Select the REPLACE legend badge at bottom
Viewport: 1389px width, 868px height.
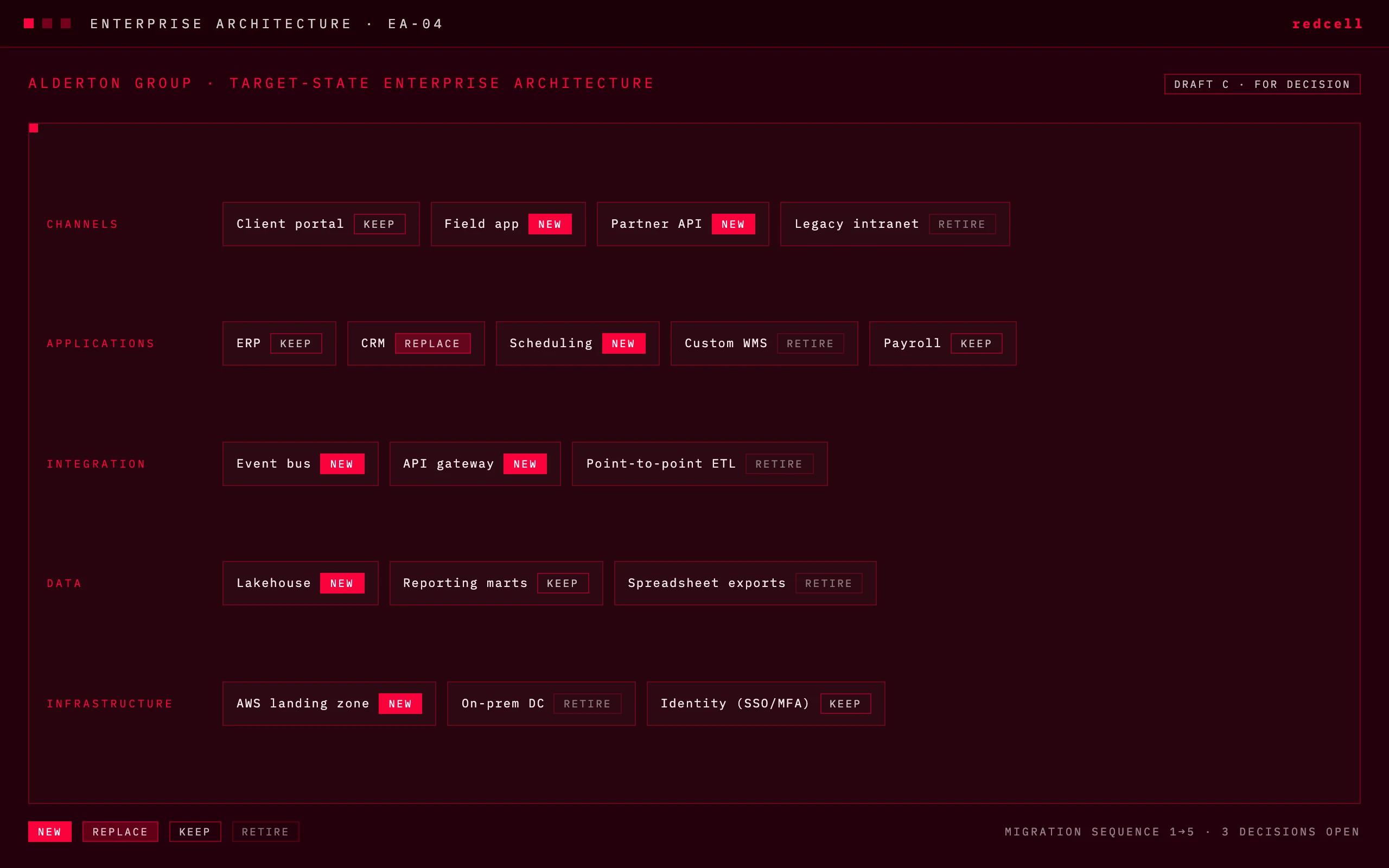click(120, 831)
